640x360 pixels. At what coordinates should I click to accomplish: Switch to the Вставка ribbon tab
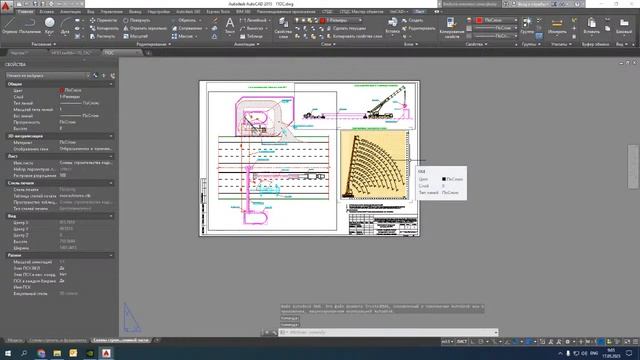click(47, 12)
